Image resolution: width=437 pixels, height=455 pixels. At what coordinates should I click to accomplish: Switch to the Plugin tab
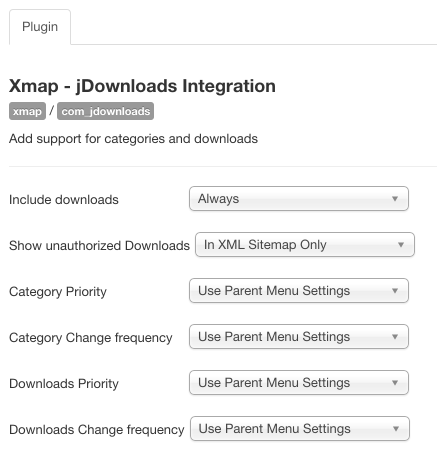40,27
